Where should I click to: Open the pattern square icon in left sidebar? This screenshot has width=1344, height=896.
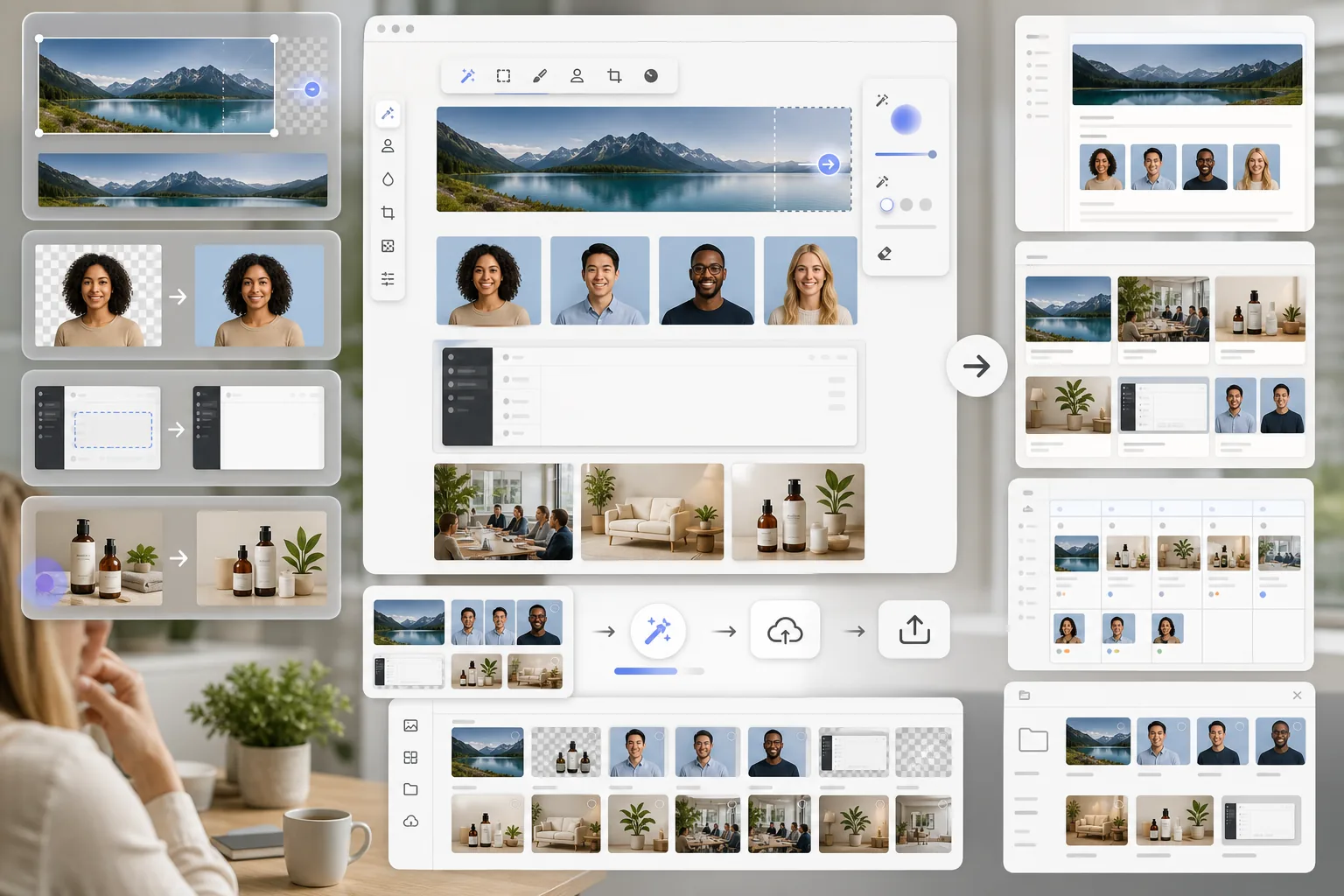(x=388, y=246)
